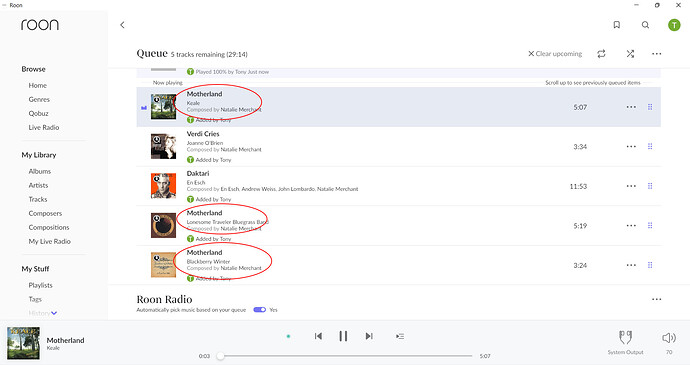Click the drag handle for Daktari
This screenshot has width=690, height=366.
coord(650,186)
